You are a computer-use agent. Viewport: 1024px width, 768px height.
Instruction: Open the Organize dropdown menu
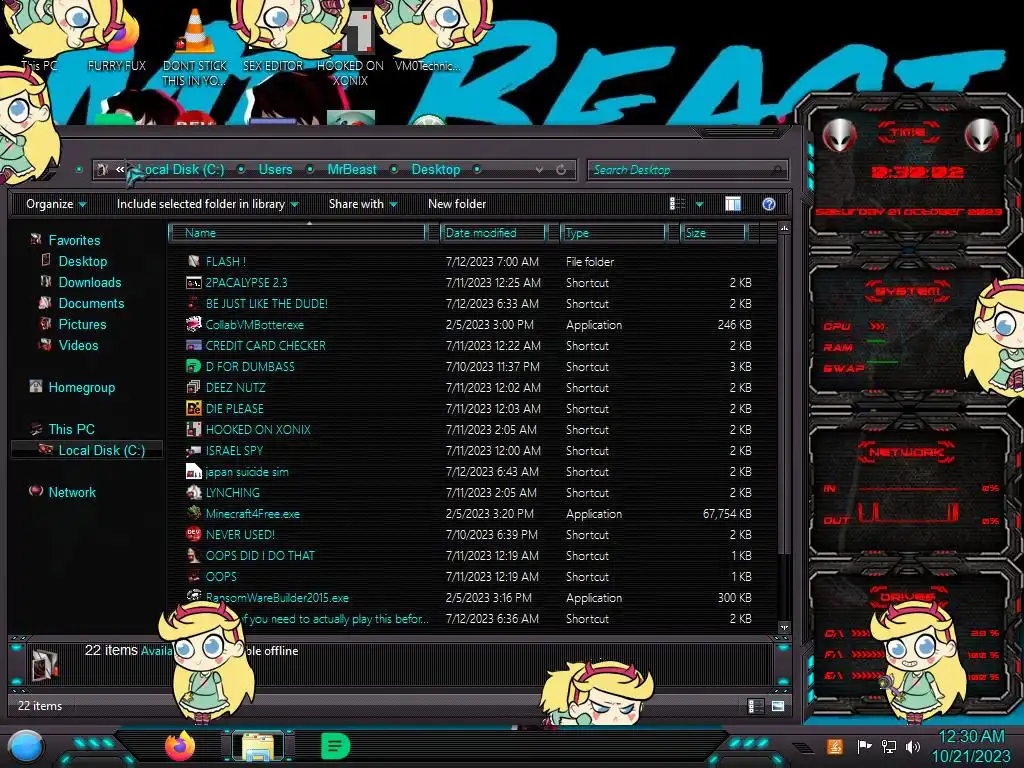(x=56, y=204)
